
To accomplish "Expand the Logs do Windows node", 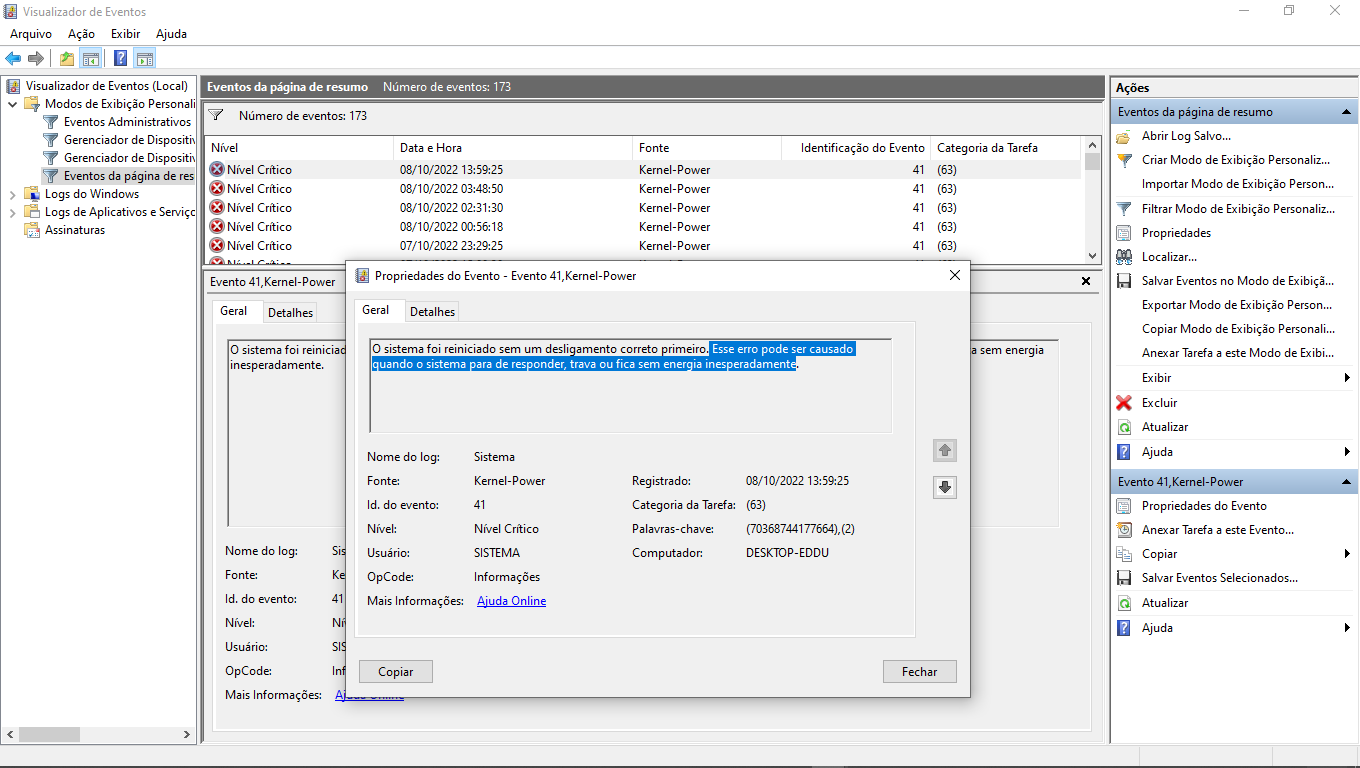I will click(x=12, y=194).
